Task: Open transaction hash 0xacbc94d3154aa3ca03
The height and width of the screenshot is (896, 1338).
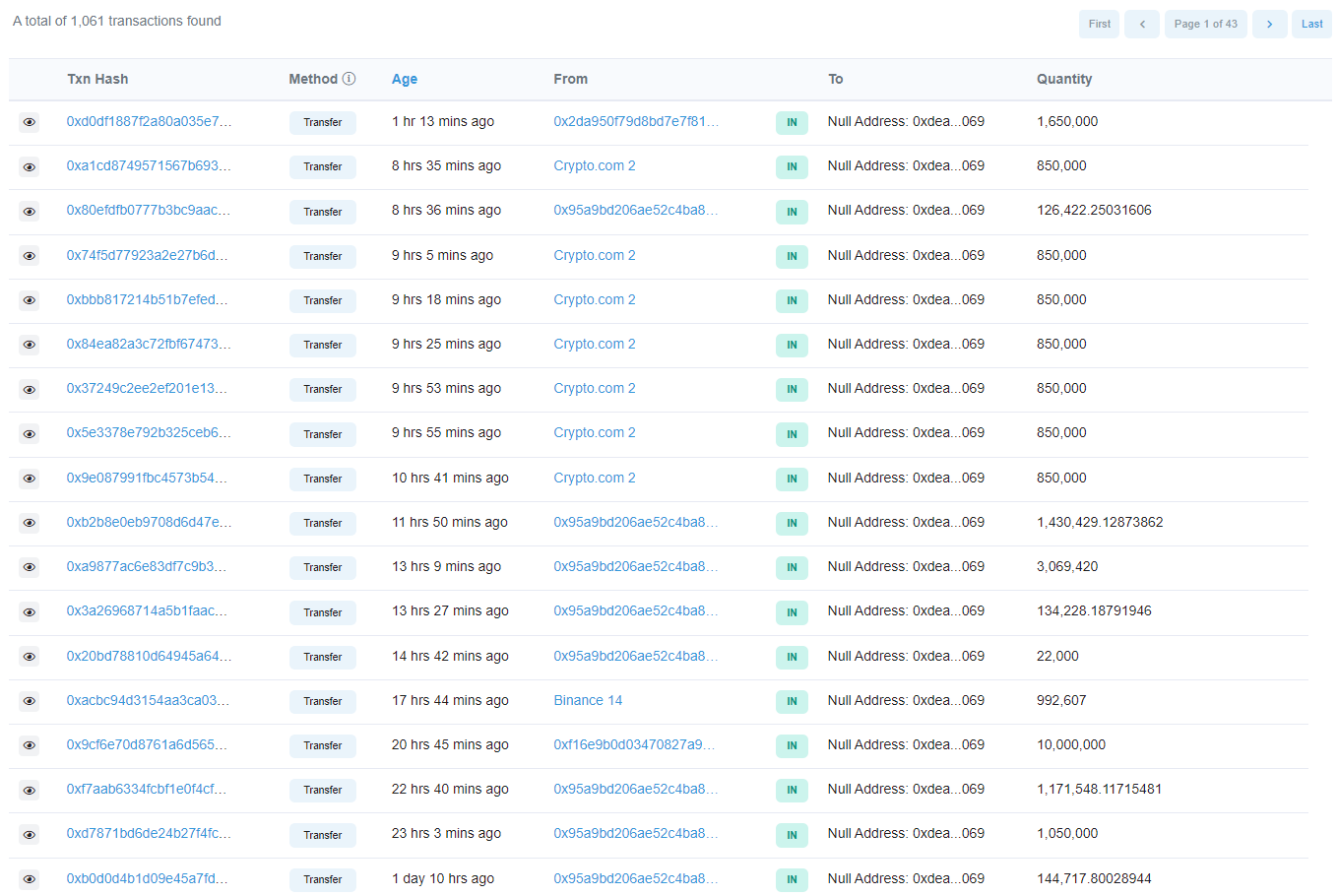Action: (x=148, y=700)
